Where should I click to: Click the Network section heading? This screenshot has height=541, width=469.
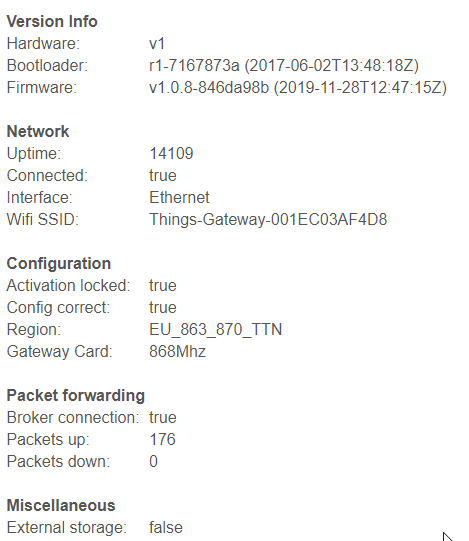38,131
